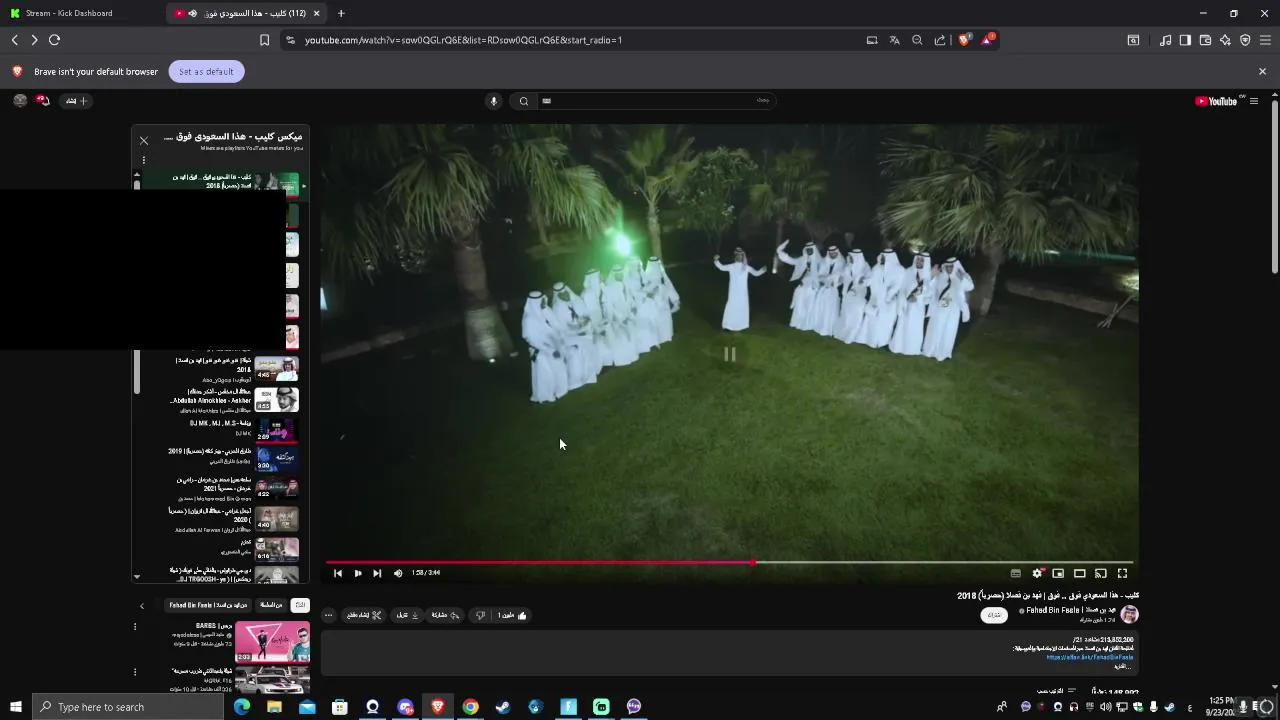Viewport: 1280px width, 720px height.
Task: Open playlist panel three-dot options
Action: point(144,160)
